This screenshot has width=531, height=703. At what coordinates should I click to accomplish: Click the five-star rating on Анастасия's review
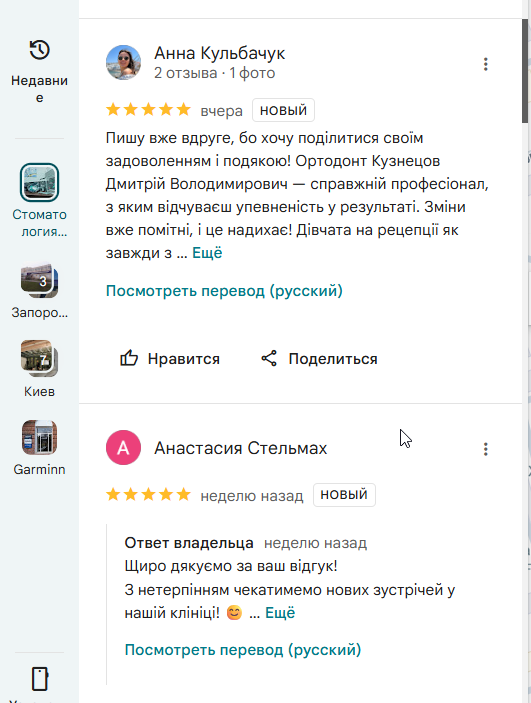click(148, 495)
